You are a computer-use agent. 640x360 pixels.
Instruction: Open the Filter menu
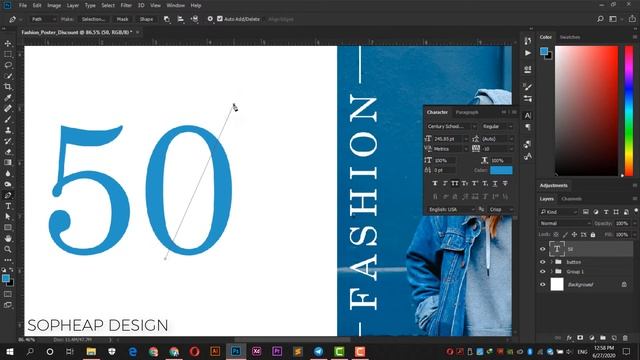(x=126, y=5)
